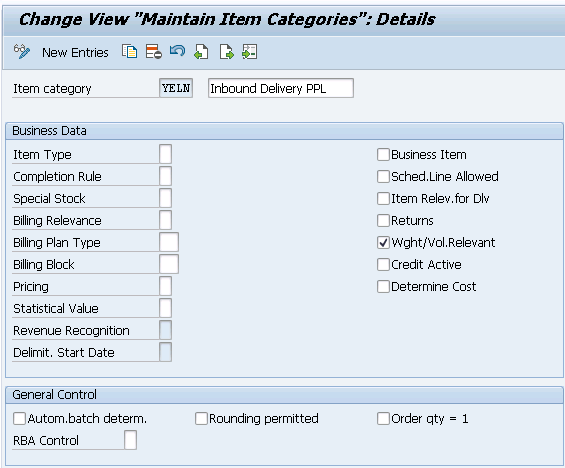This screenshot has height=468, width=565.
Task: Click the Delete entry icon
Action: [x=154, y=52]
